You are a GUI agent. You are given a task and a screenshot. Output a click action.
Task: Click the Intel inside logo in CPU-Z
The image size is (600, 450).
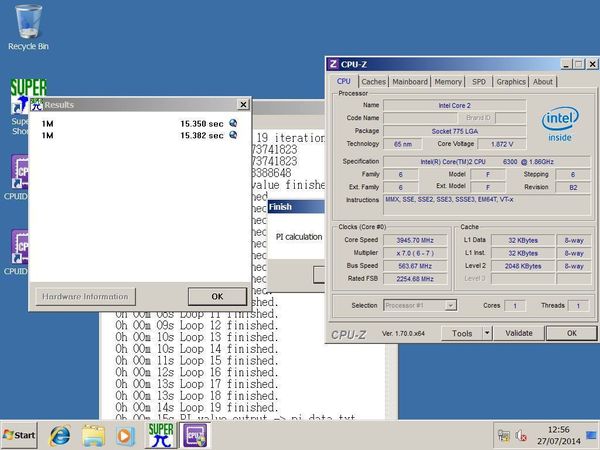[x=561, y=124]
